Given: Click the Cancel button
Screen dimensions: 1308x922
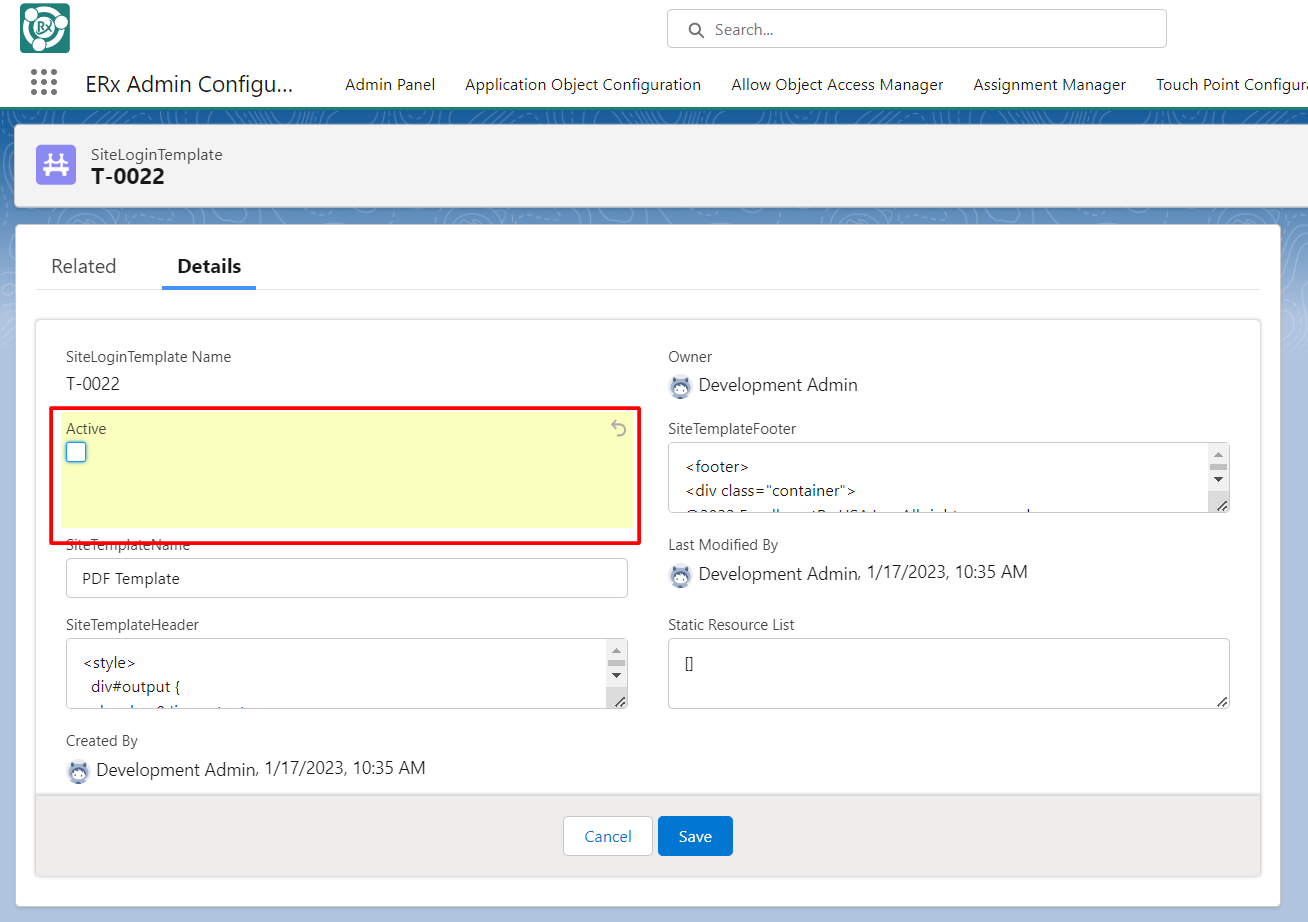Looking at the screenshot, I should (608, 836).
